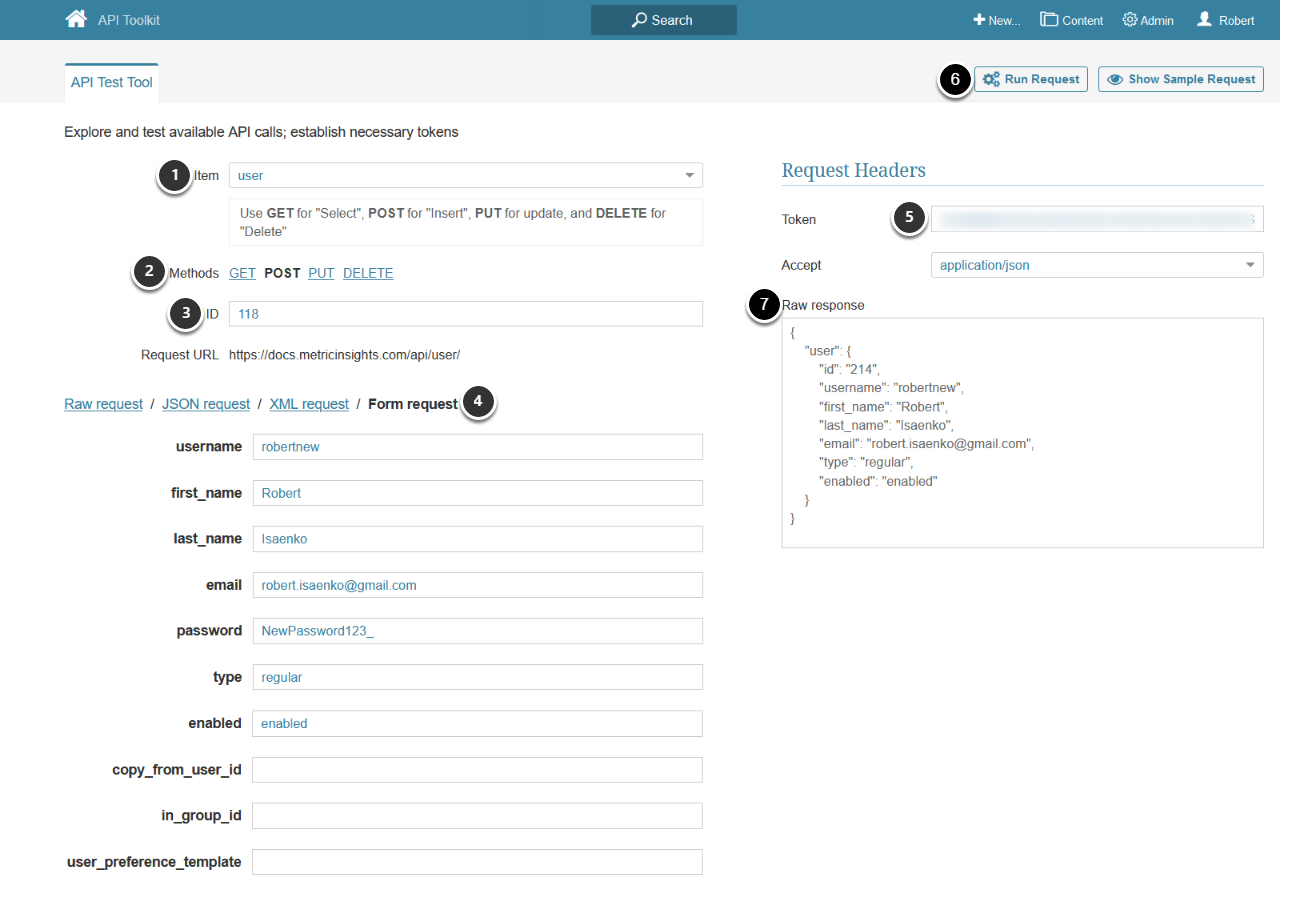This screenshot has width=1308, height=901.
Task: Click the Robert user profile icon
Action: pyautogui.click(x=1204, y=19)
